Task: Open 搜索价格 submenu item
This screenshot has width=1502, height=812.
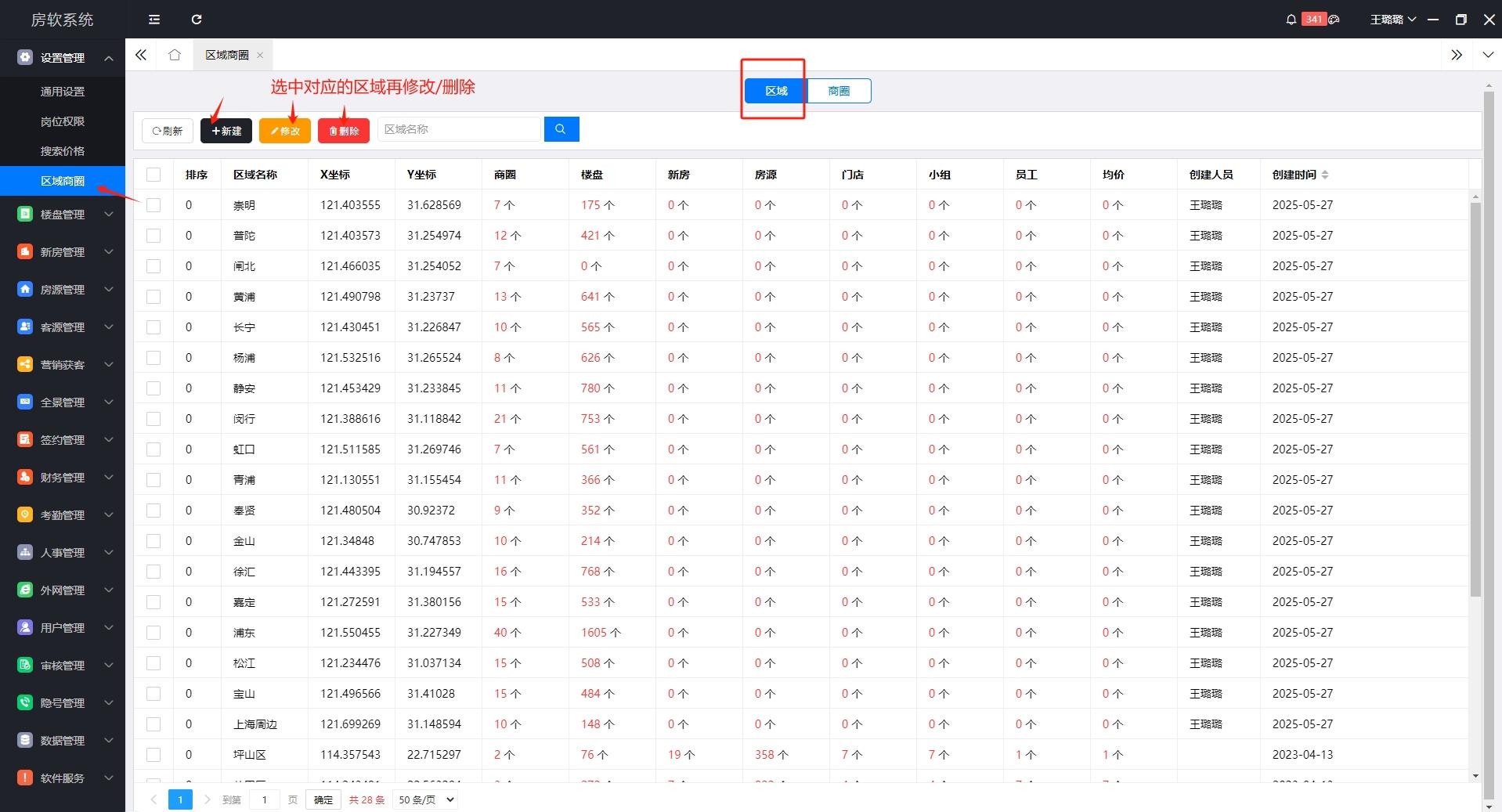Action: 63,151
